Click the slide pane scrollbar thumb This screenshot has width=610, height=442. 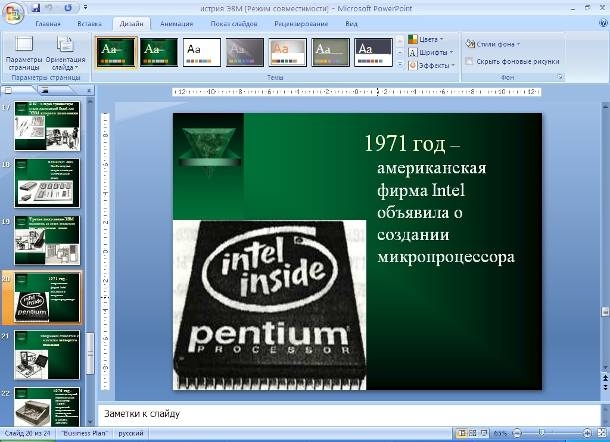90,353
